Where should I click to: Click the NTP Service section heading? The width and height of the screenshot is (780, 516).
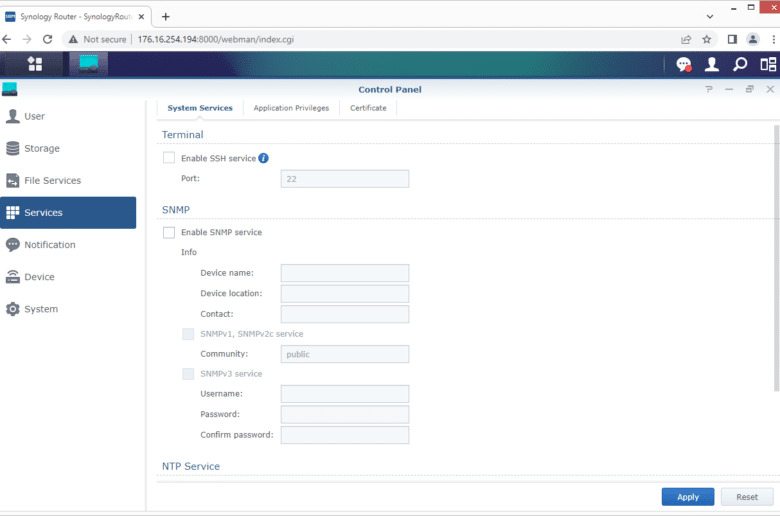191,466
